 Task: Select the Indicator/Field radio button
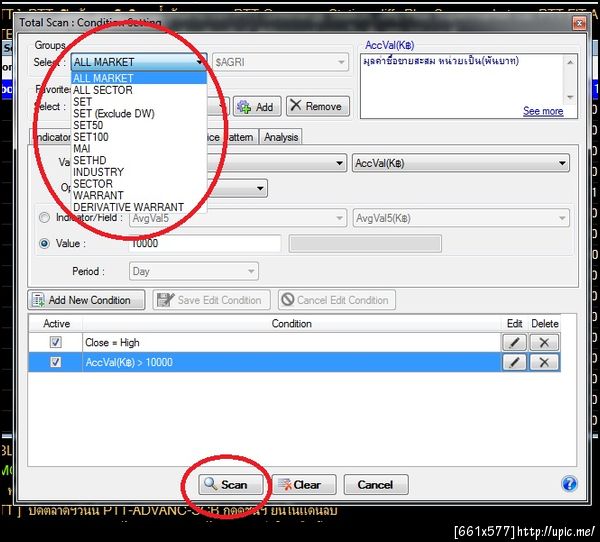click(44, 218)
